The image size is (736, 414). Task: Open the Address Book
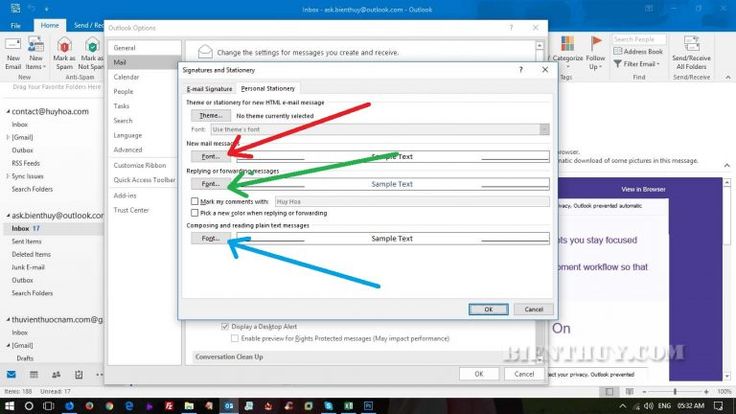pyautogui.click(x=638, y=51)
